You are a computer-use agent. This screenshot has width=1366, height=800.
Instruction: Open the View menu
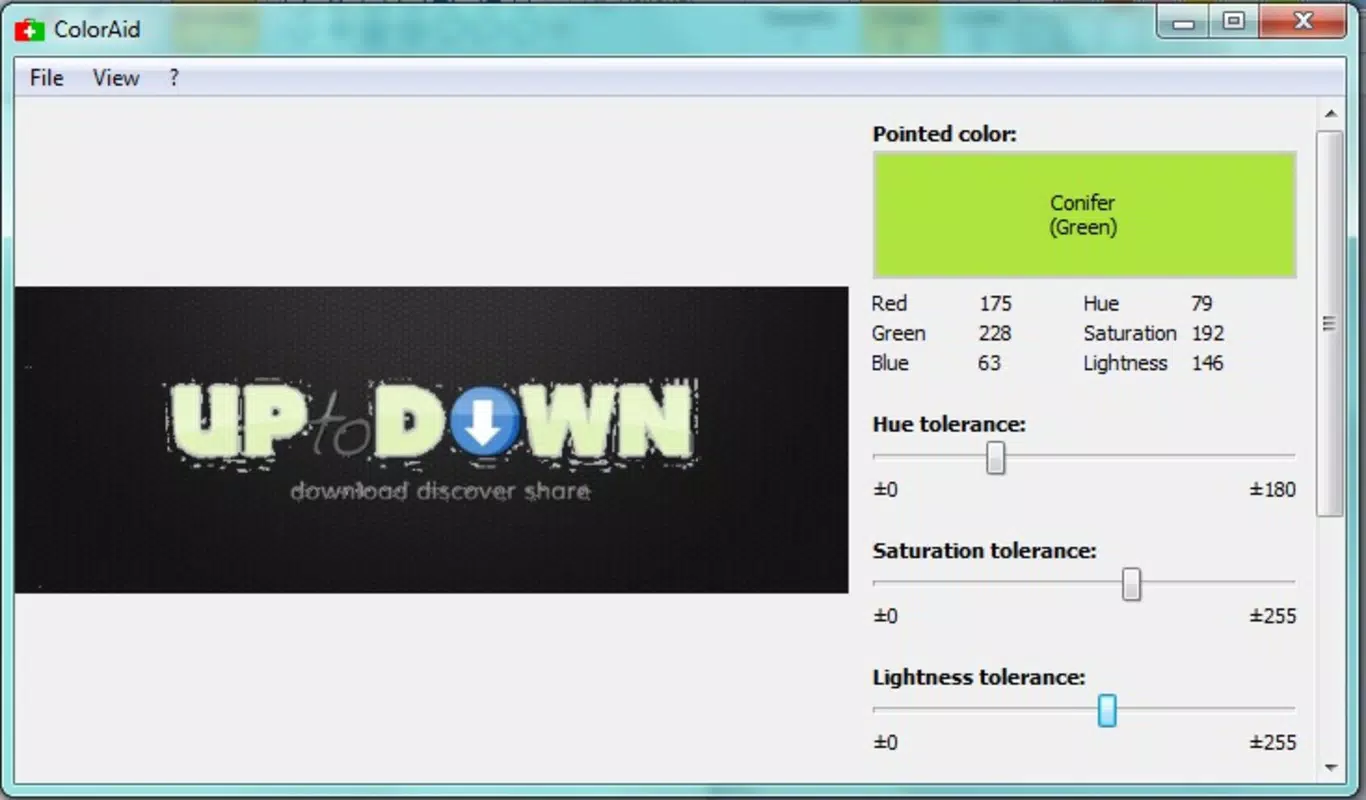pyautogui.click(x=116, y=78)
